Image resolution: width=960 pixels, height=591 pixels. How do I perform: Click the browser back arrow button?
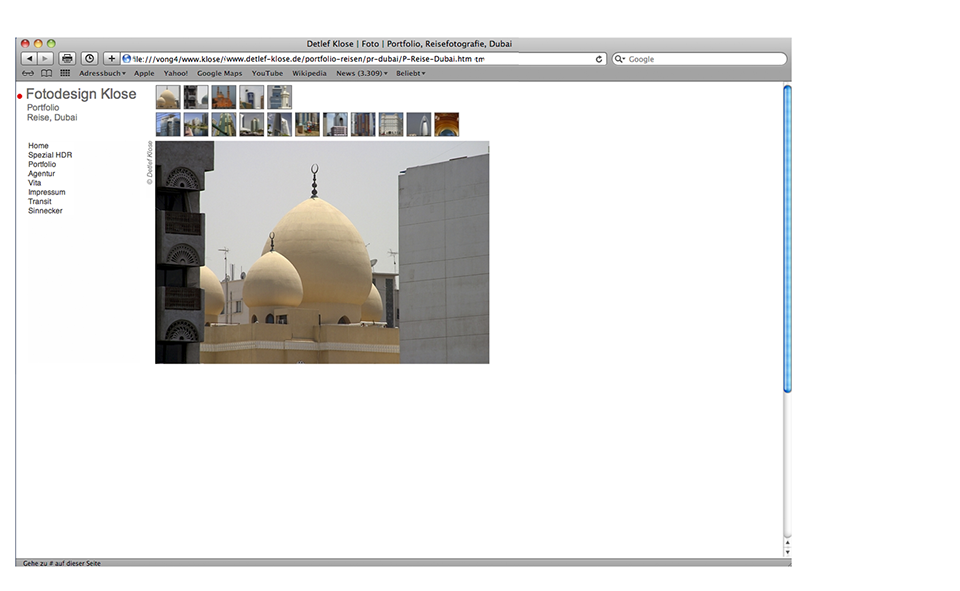29,59
